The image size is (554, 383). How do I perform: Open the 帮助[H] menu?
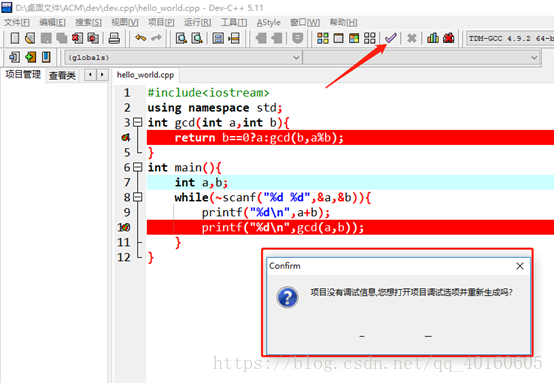tap(343, 23)
